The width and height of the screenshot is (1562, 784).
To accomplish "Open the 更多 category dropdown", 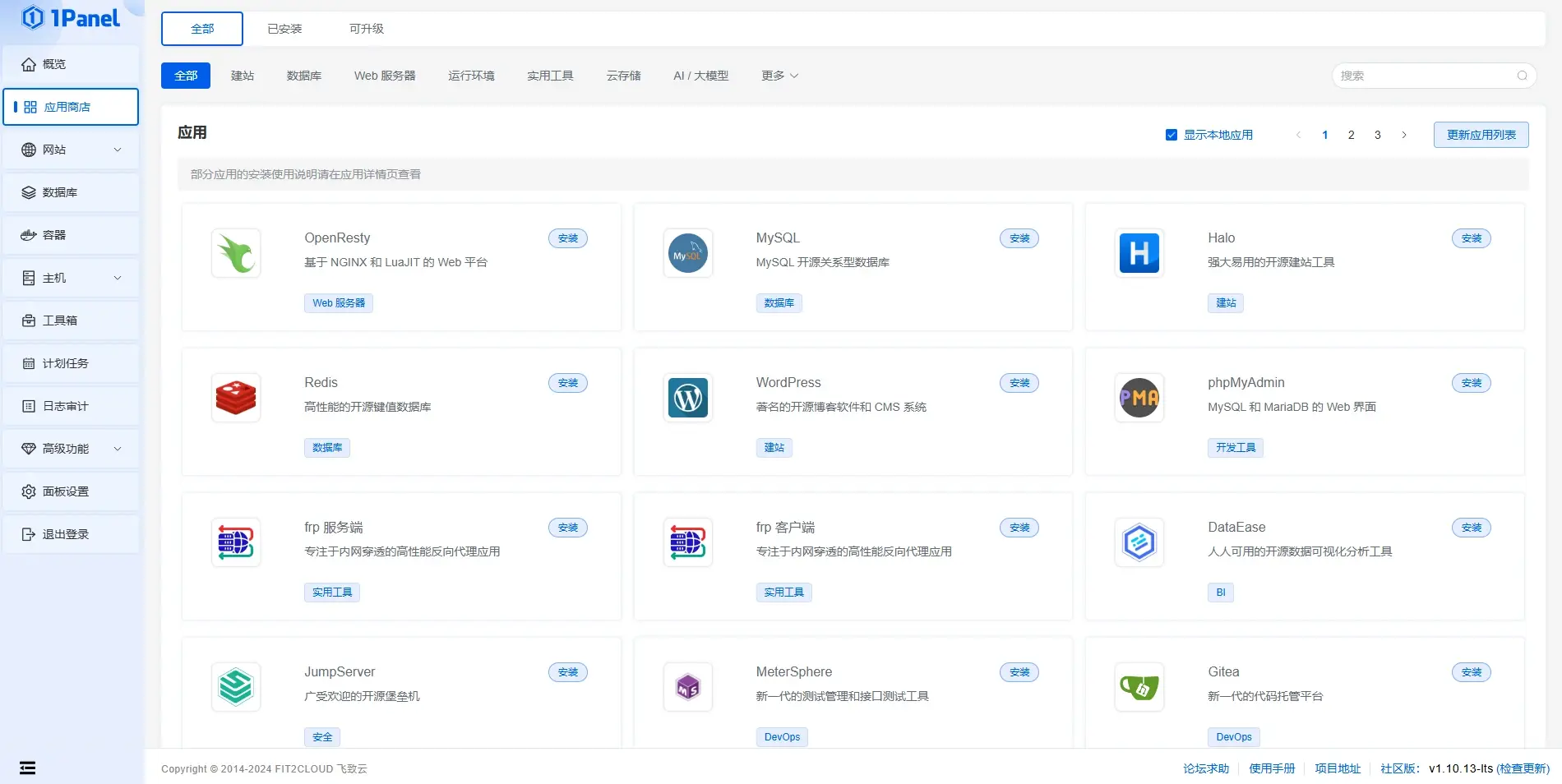I will 779,76.
